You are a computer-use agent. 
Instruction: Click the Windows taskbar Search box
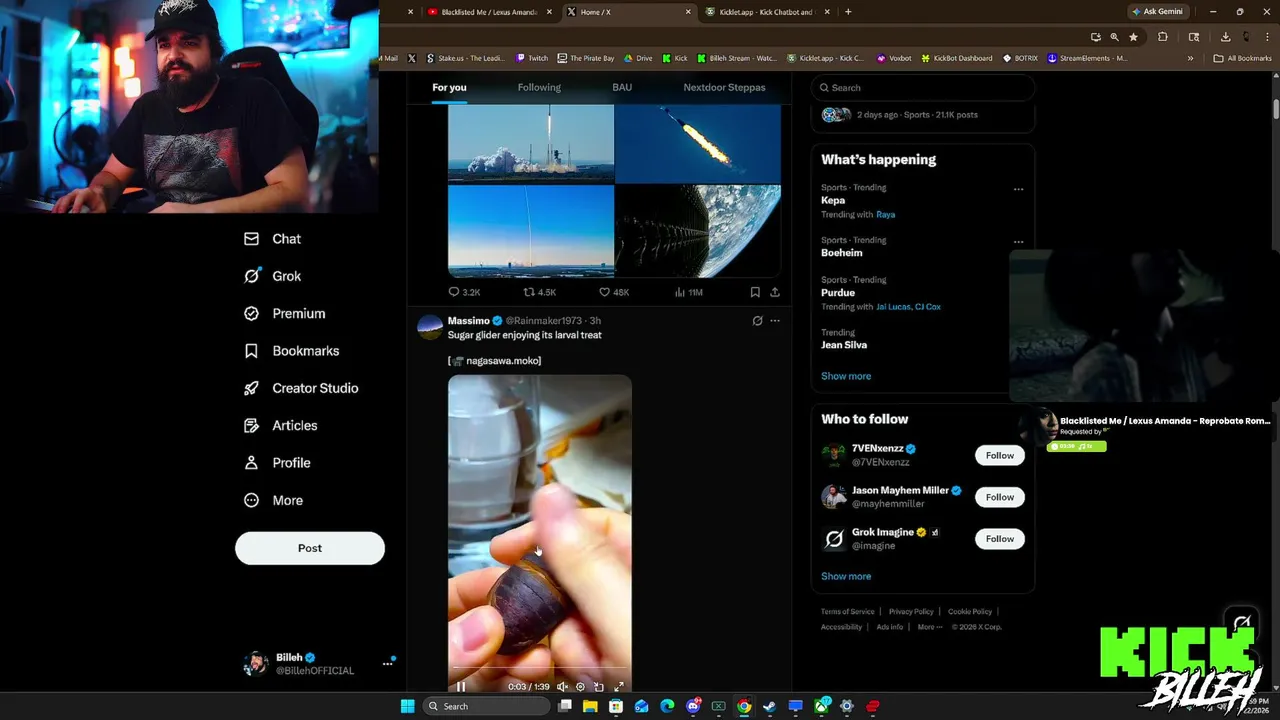pos(487,706)
